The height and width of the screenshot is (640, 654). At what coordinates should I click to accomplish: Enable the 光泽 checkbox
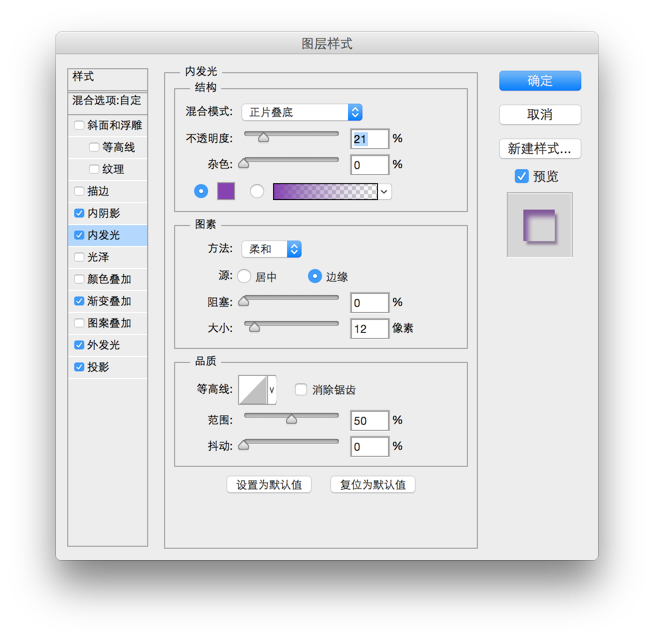click(79, 257)
